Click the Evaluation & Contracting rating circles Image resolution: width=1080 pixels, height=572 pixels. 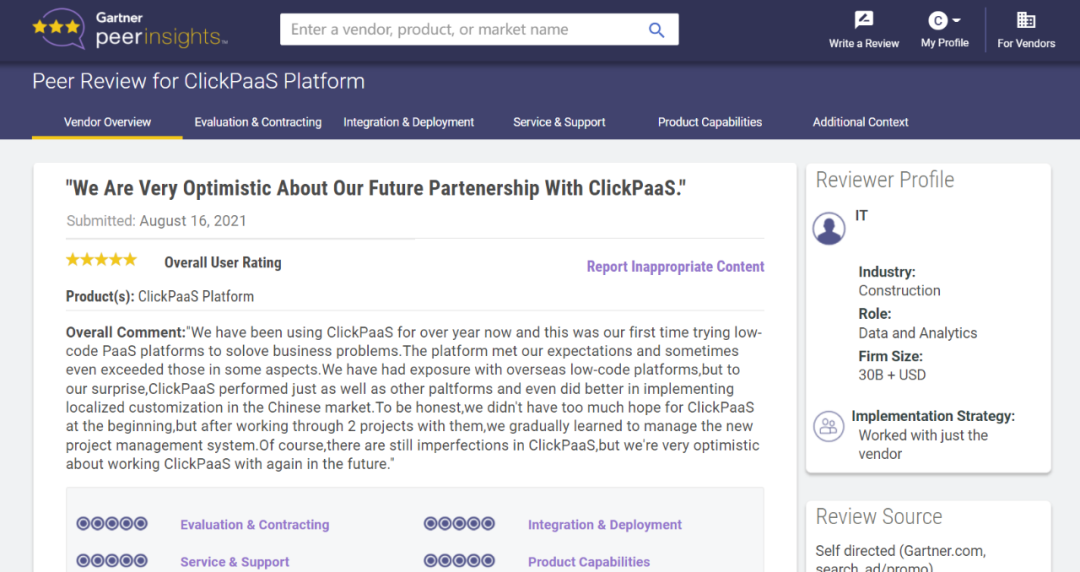112,524
